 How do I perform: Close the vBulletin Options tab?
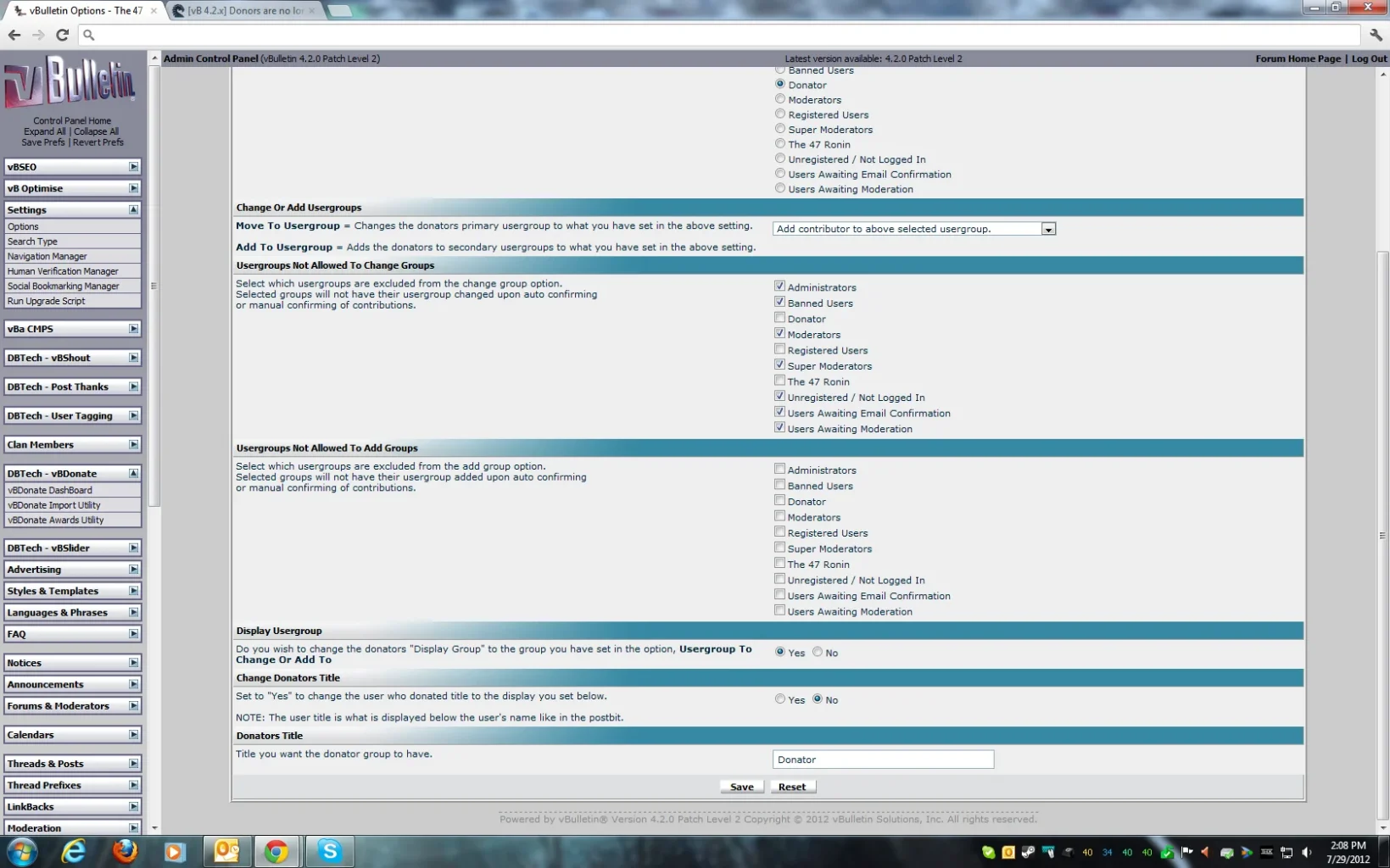(x=154, y=11)
